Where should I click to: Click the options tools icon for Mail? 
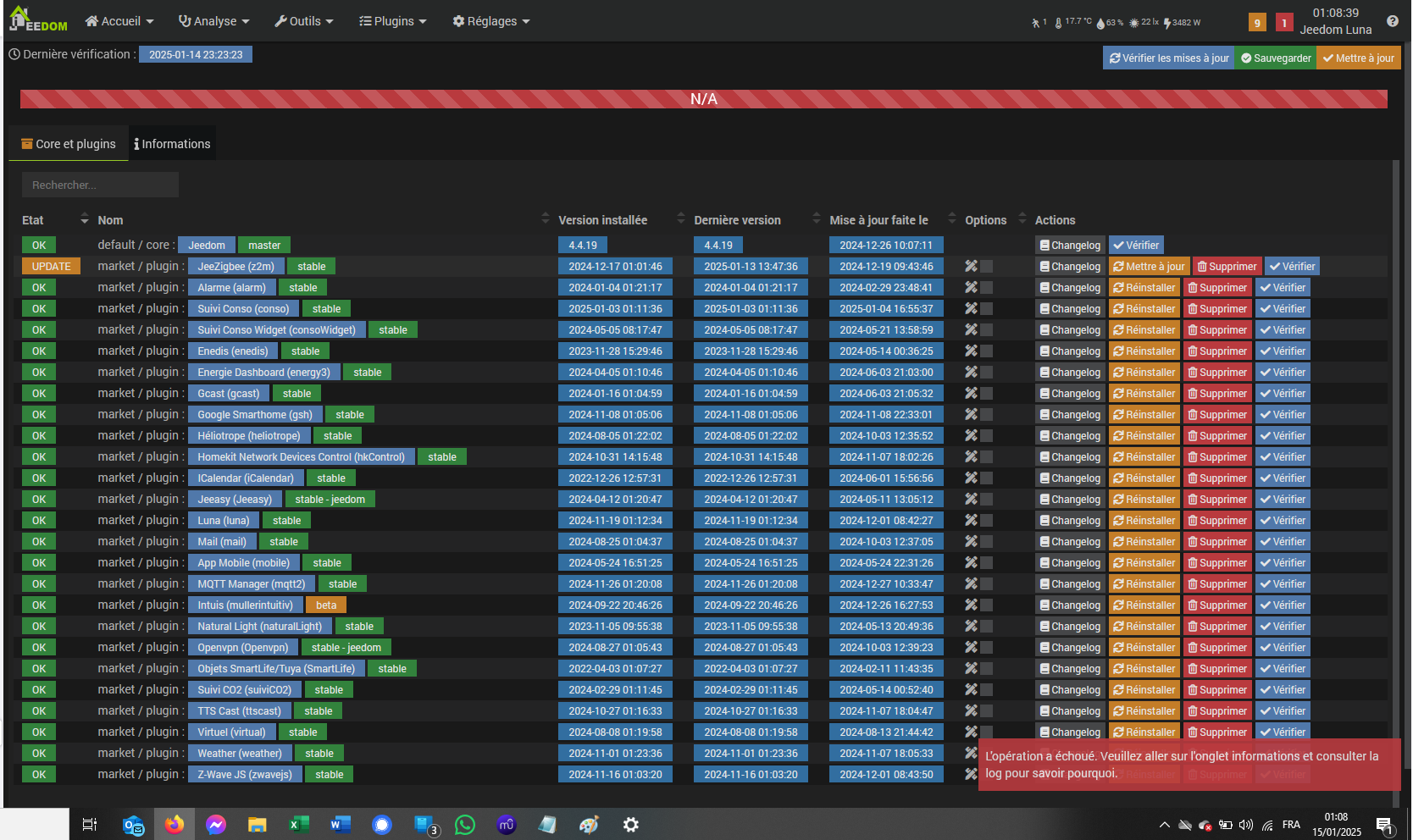click(971, 541)
